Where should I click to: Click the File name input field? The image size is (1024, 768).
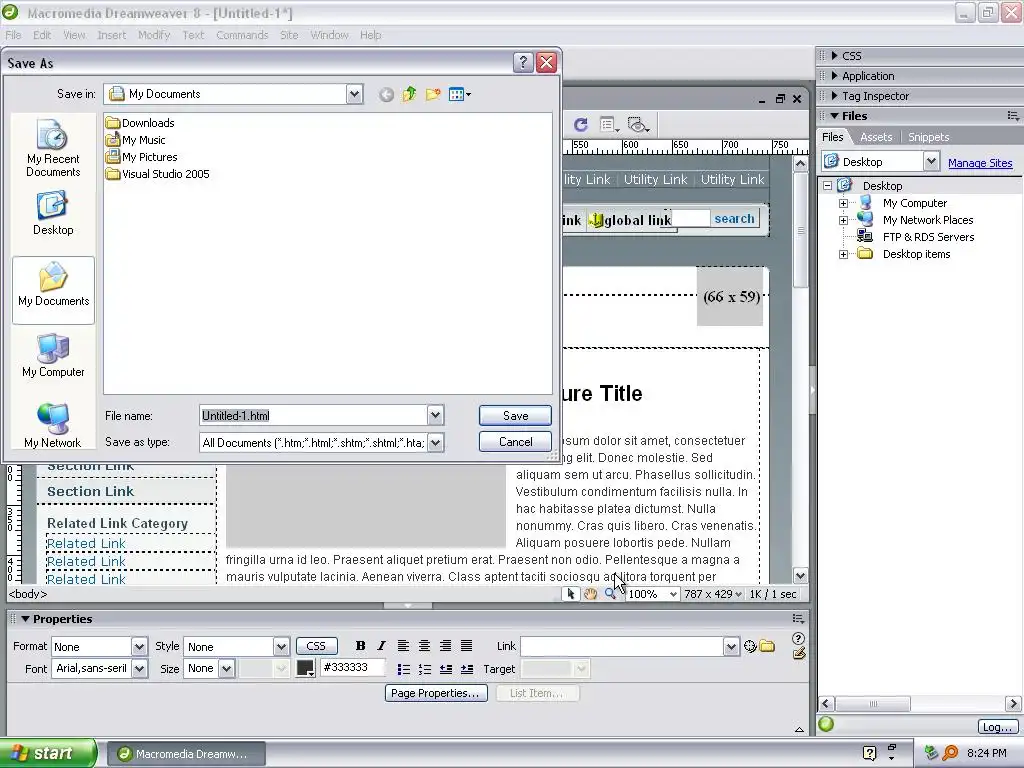pyautogui.click(x=313, y=415)
